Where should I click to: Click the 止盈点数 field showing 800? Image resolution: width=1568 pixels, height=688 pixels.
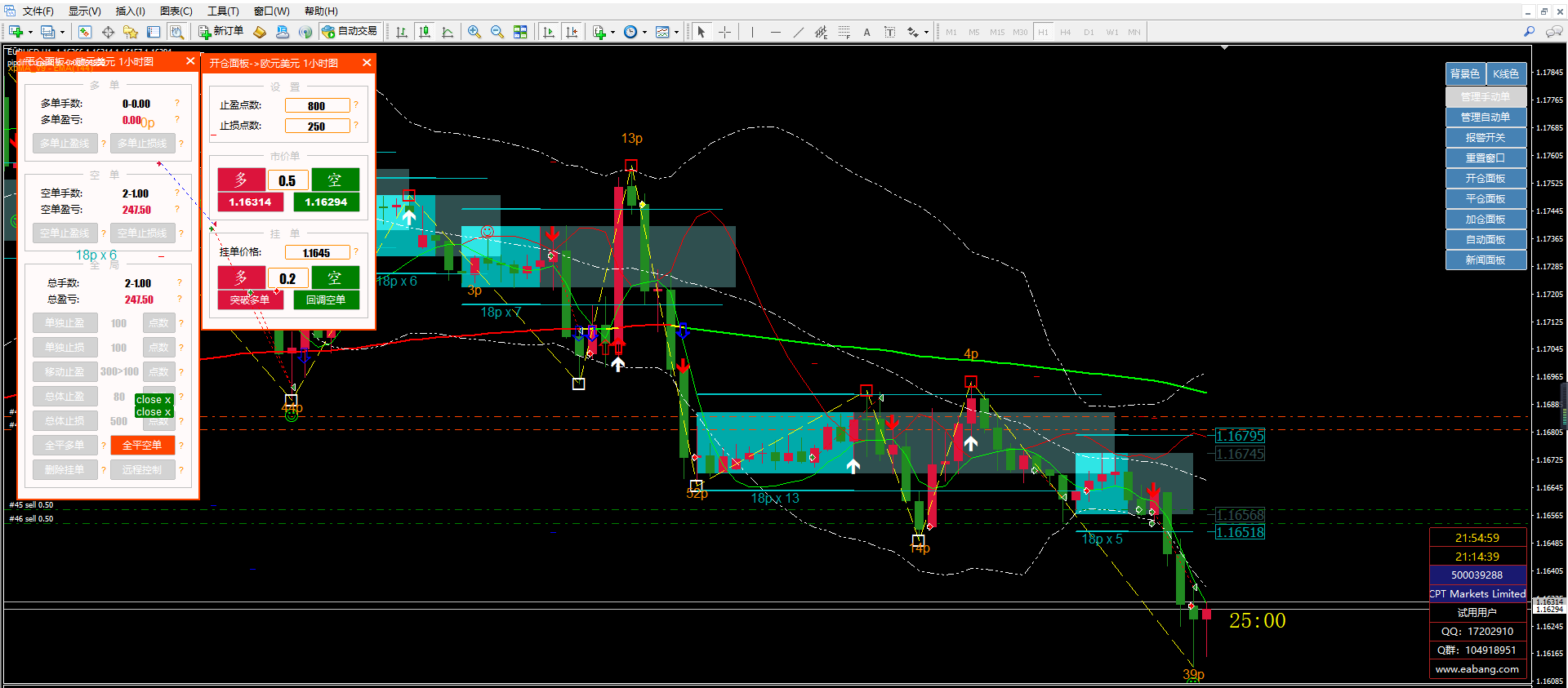317,106
